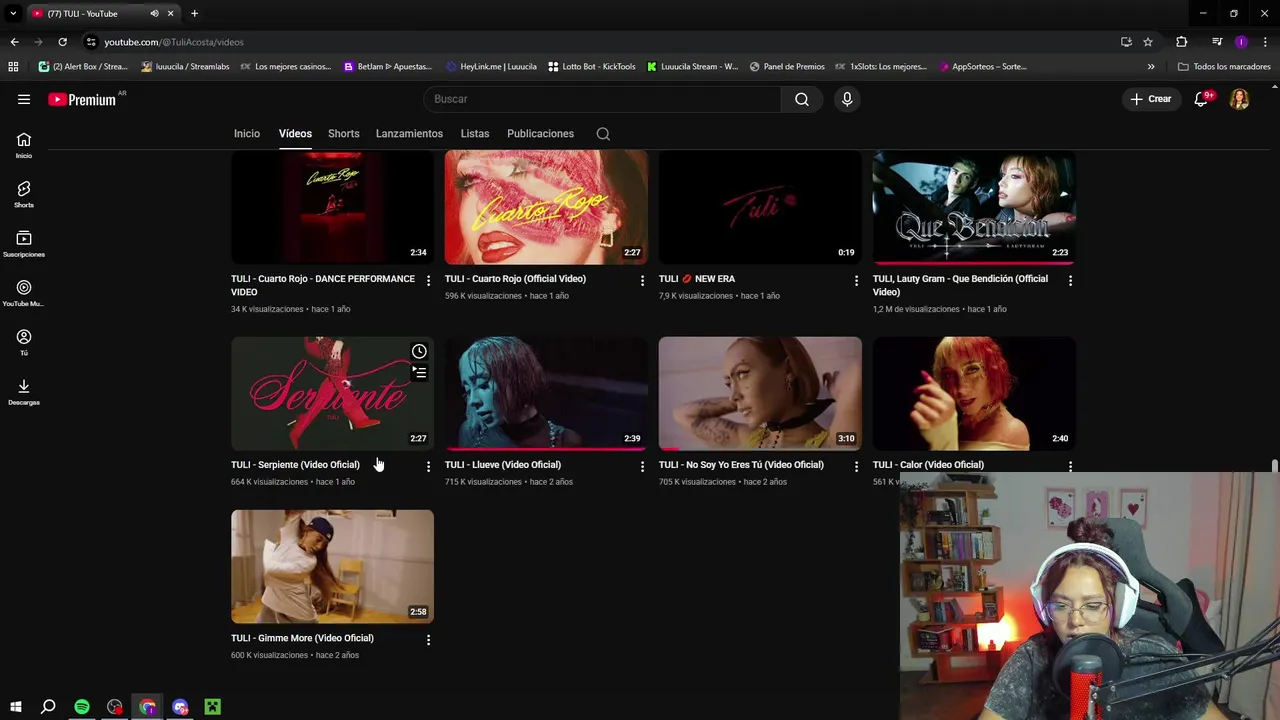Viewport: 1280px width, 720px height.
Task: Open the notifications bell
Action: tap(1202, 99)
